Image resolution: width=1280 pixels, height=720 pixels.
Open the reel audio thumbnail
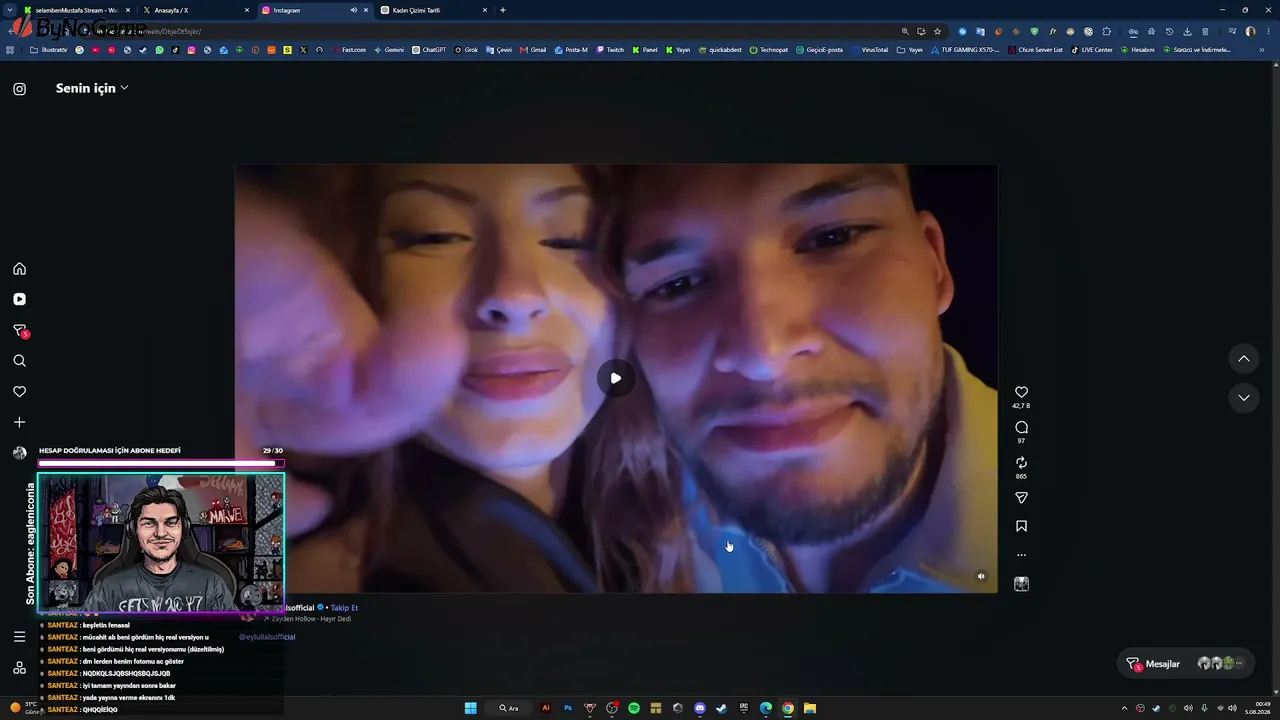coord(1021,584)
